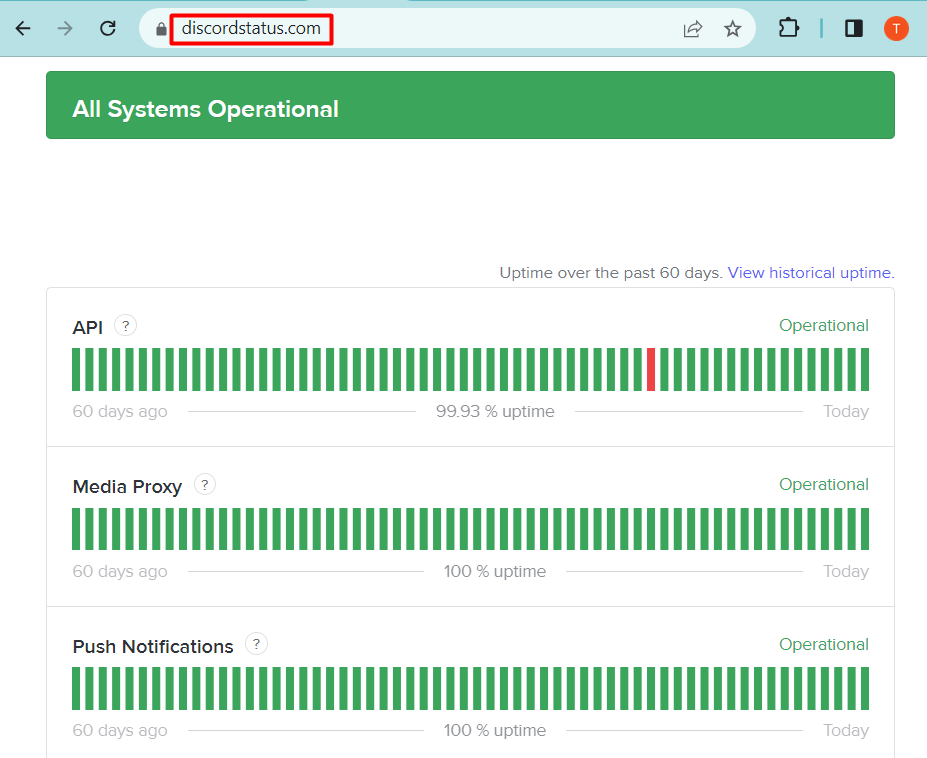Screen dimensions: 927x758
Task: Select the Push Notifications 60 days ago label
Action: click(119, 730)
